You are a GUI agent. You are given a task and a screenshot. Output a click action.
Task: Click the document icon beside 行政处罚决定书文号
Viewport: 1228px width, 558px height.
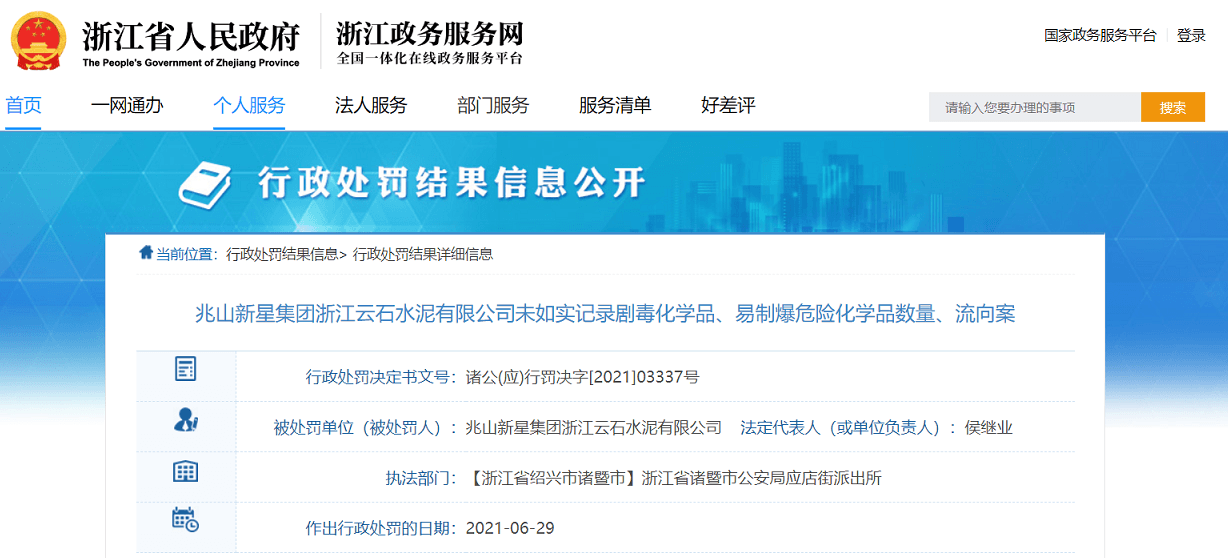tap(186, 368)
